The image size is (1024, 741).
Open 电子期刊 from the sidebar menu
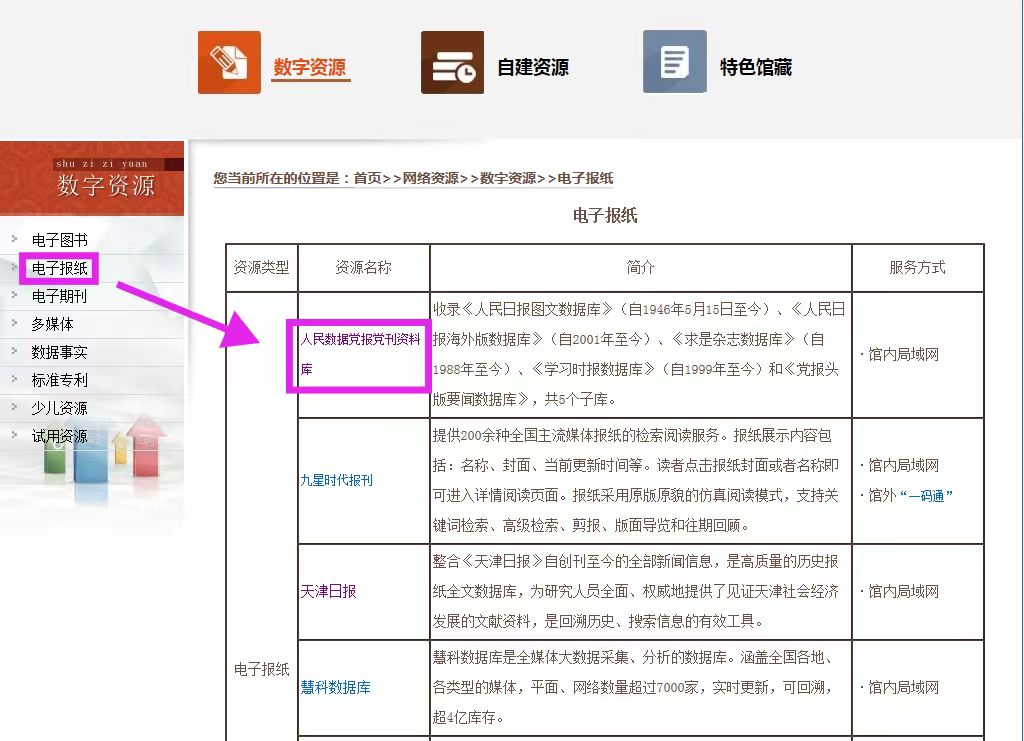tap(60, 296)
